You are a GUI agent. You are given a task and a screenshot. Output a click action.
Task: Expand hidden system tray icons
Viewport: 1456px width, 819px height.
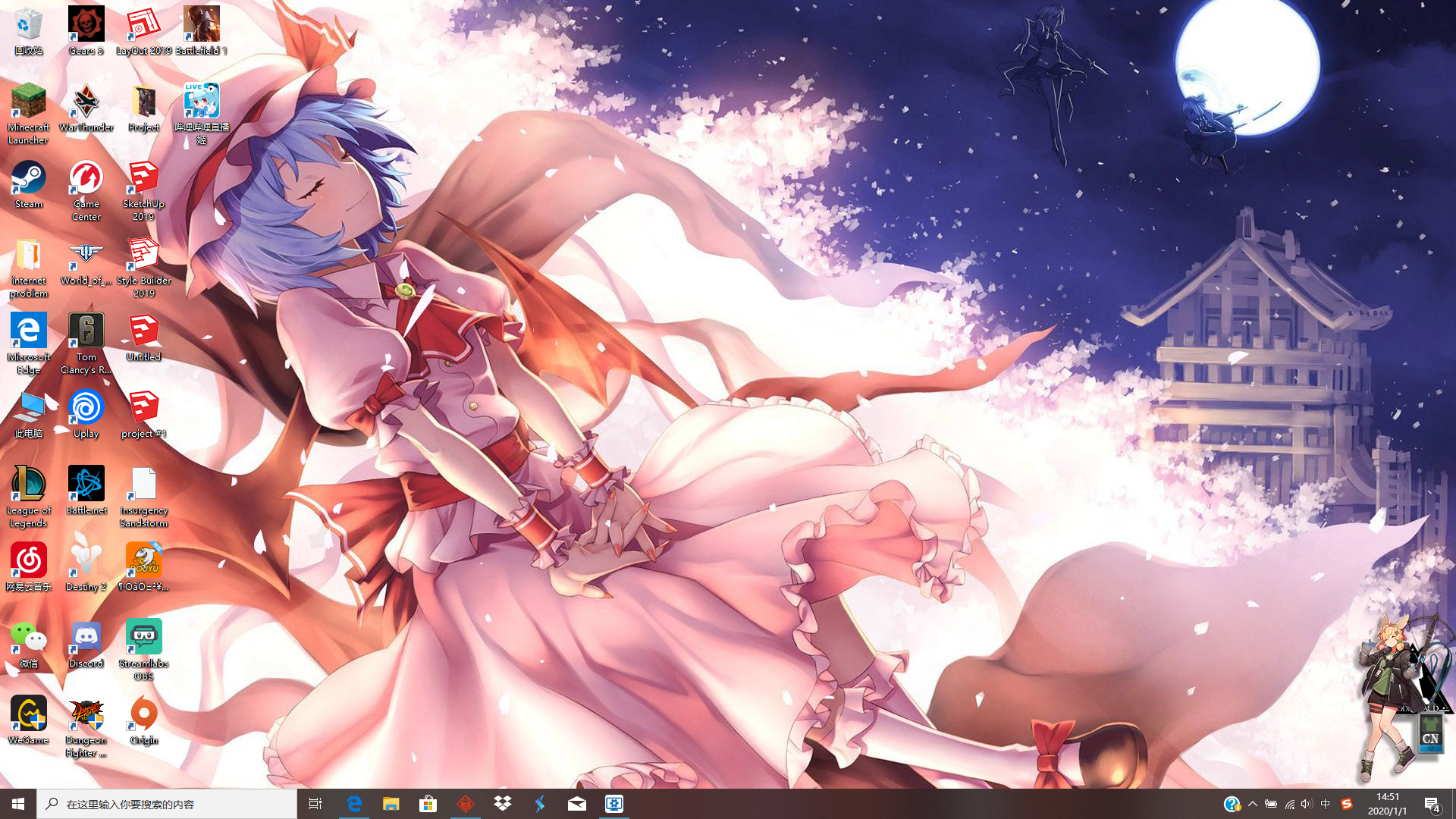coord(1254,804)
